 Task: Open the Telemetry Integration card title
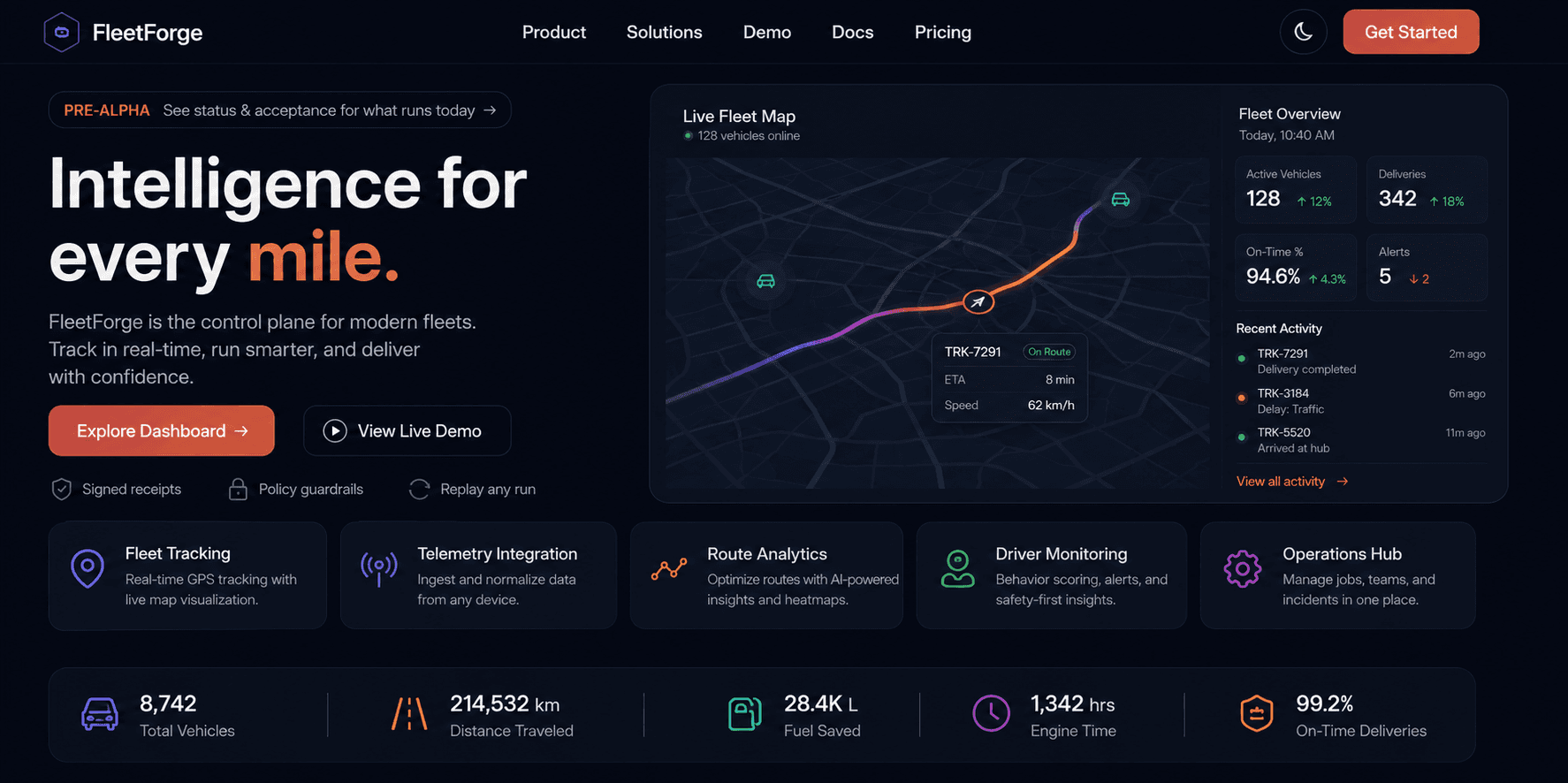(x=497, y=553)
